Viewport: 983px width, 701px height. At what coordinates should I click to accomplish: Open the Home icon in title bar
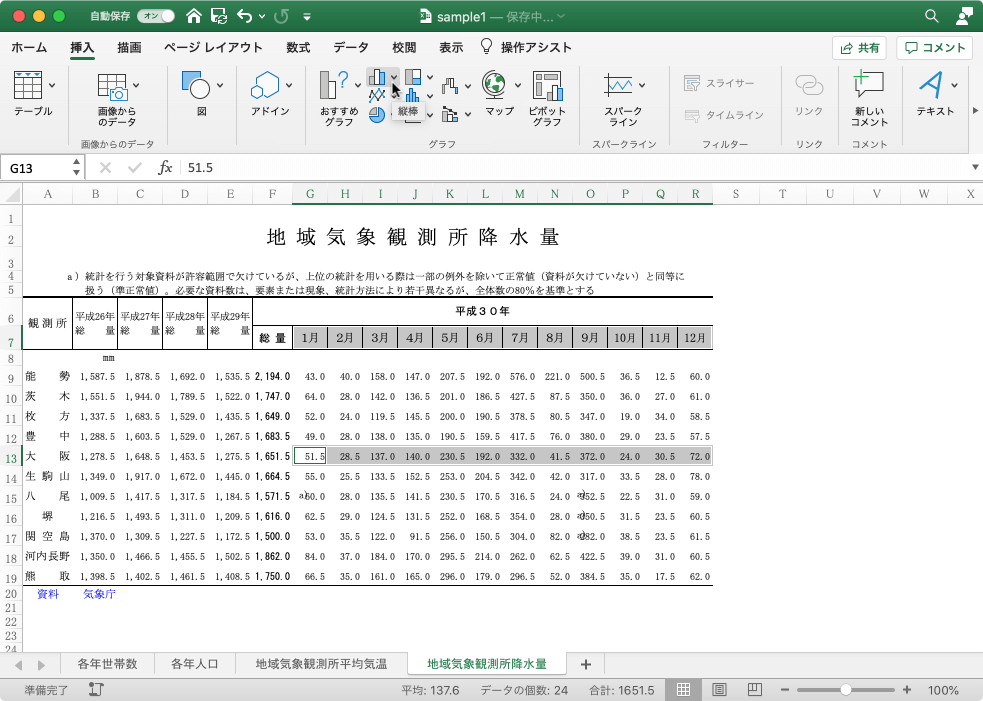pyautogui.click(x=194, y=16)
